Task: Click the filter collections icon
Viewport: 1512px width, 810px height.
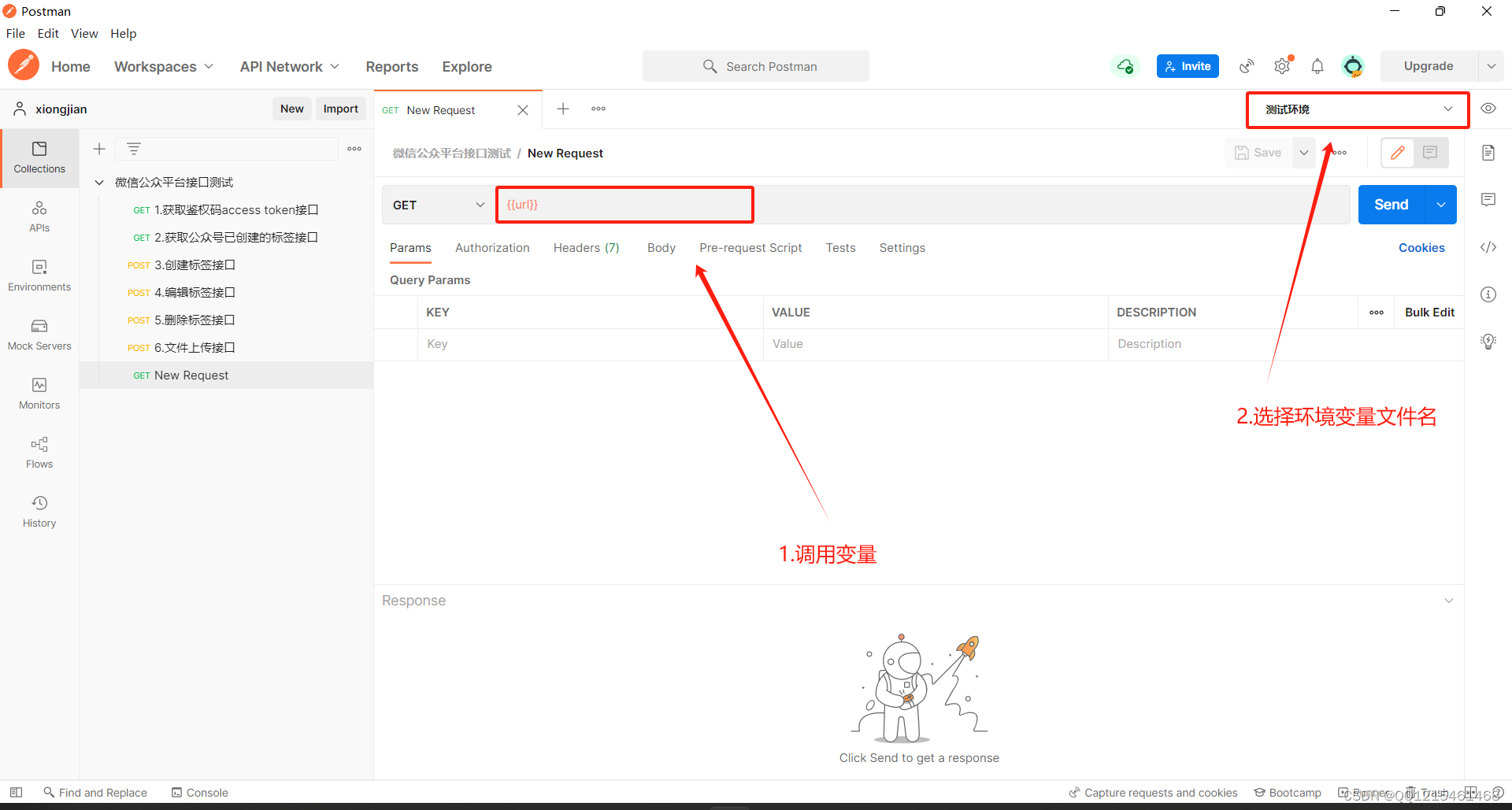Action: point(134,149)
